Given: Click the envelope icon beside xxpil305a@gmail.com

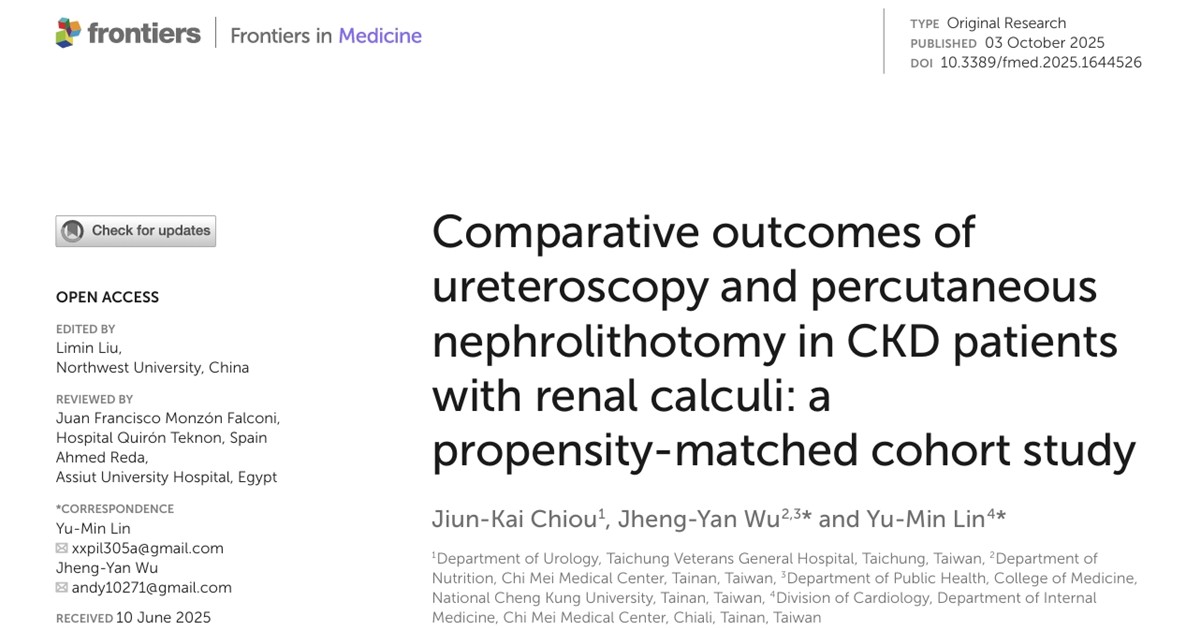Looking at the screenshot, I should [x=62, y=548].
